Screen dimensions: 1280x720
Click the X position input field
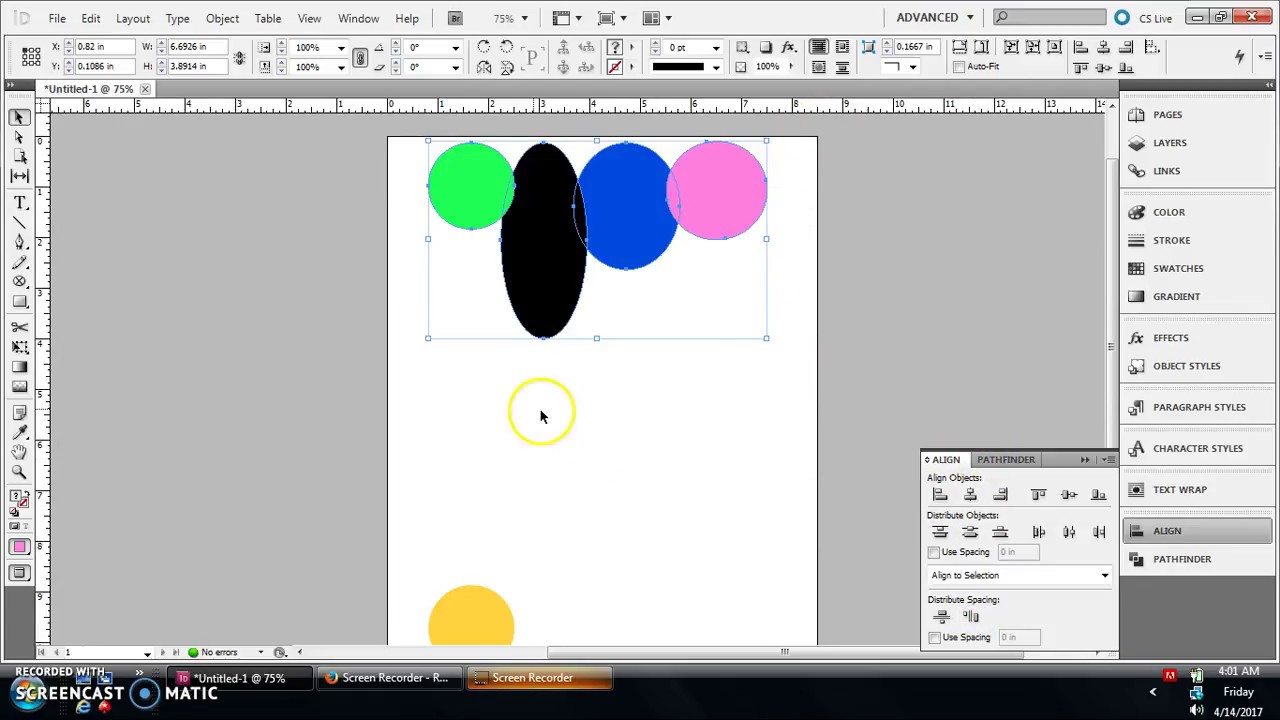click(105, 47)
